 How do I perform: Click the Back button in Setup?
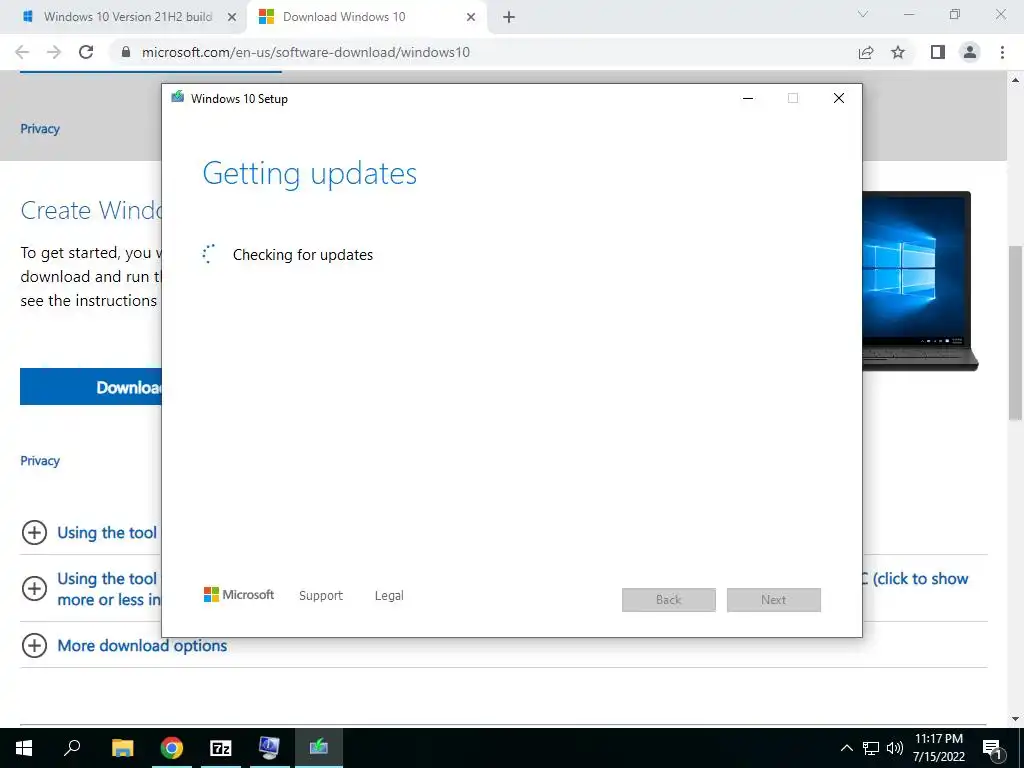(669, 600)
